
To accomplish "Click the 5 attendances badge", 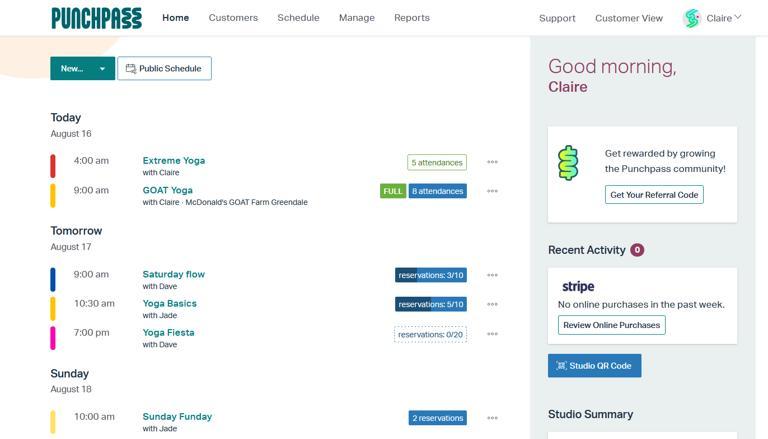I will click(x=437, y=163).
